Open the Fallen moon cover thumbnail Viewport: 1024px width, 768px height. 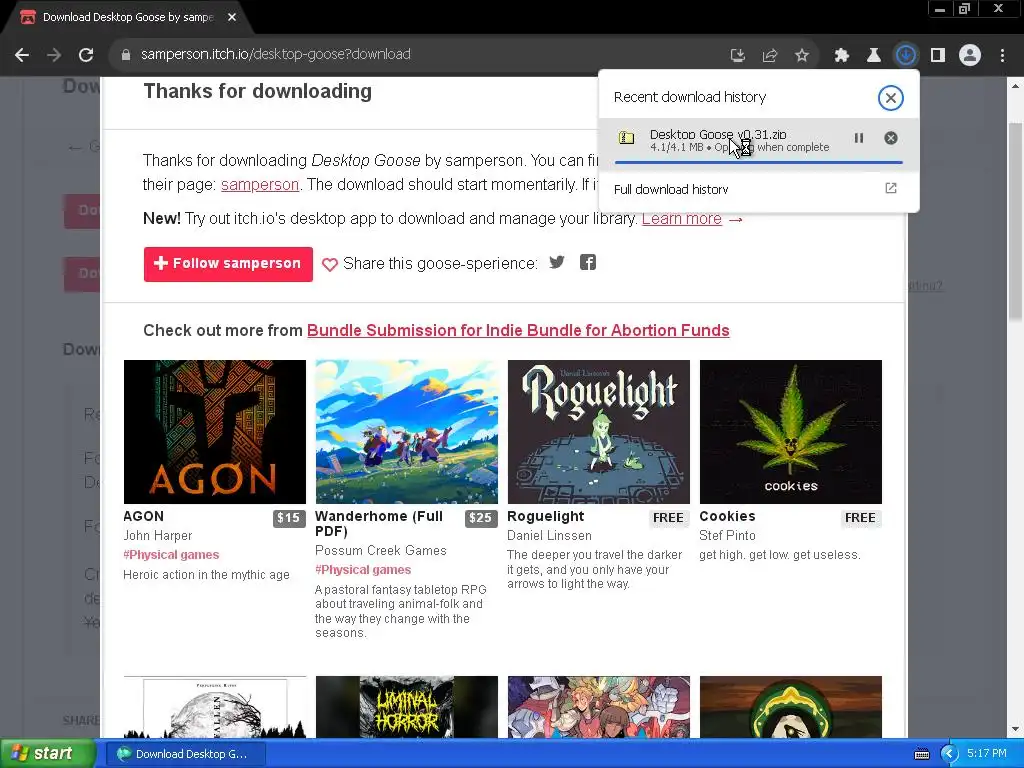215,707
